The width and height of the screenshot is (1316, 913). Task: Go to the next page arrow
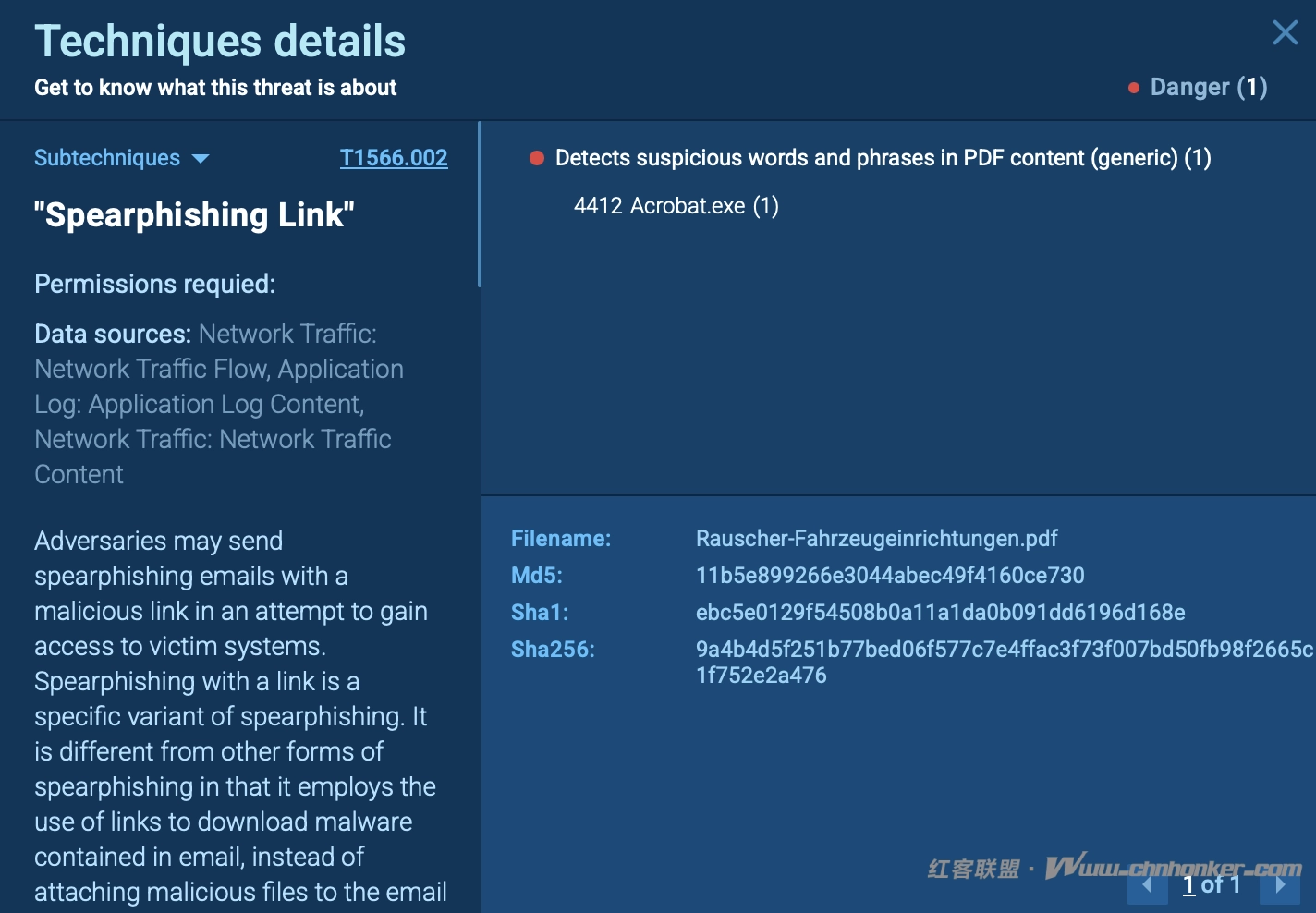[x=1280, y=885]
